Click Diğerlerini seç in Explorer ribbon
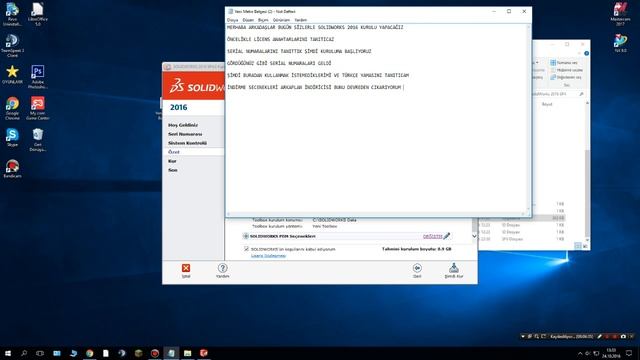 [x=566, y=77]
